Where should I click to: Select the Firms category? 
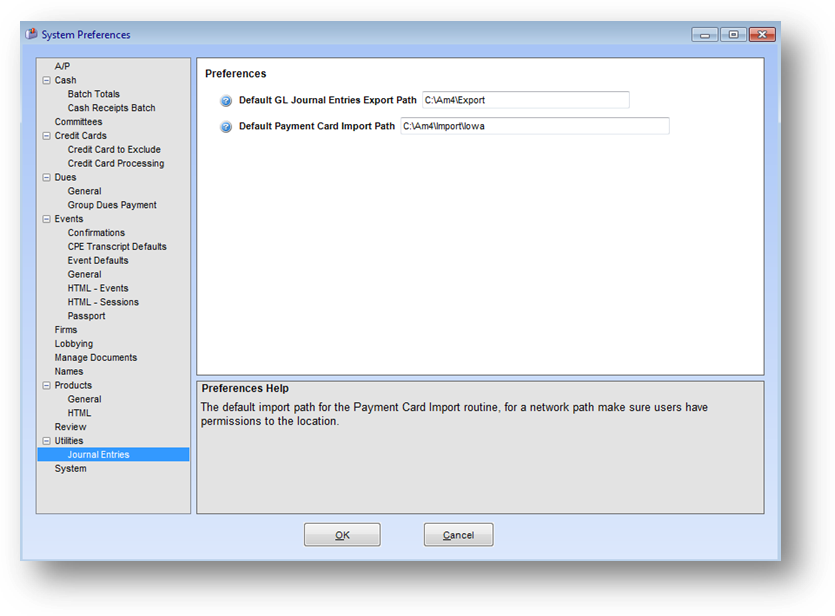(66, 329)
